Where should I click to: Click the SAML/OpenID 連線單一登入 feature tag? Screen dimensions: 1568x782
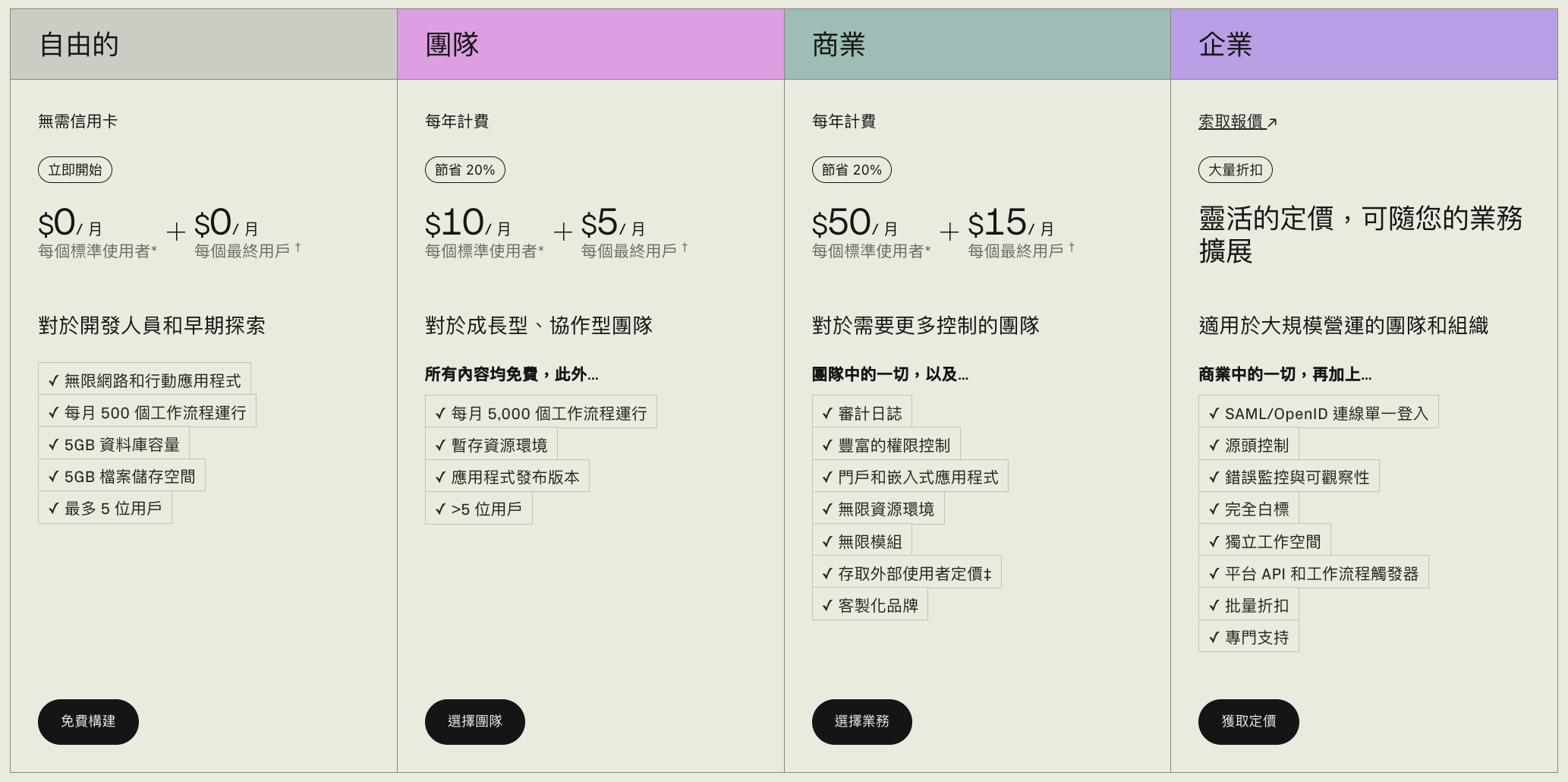(x=1318, y=413)
